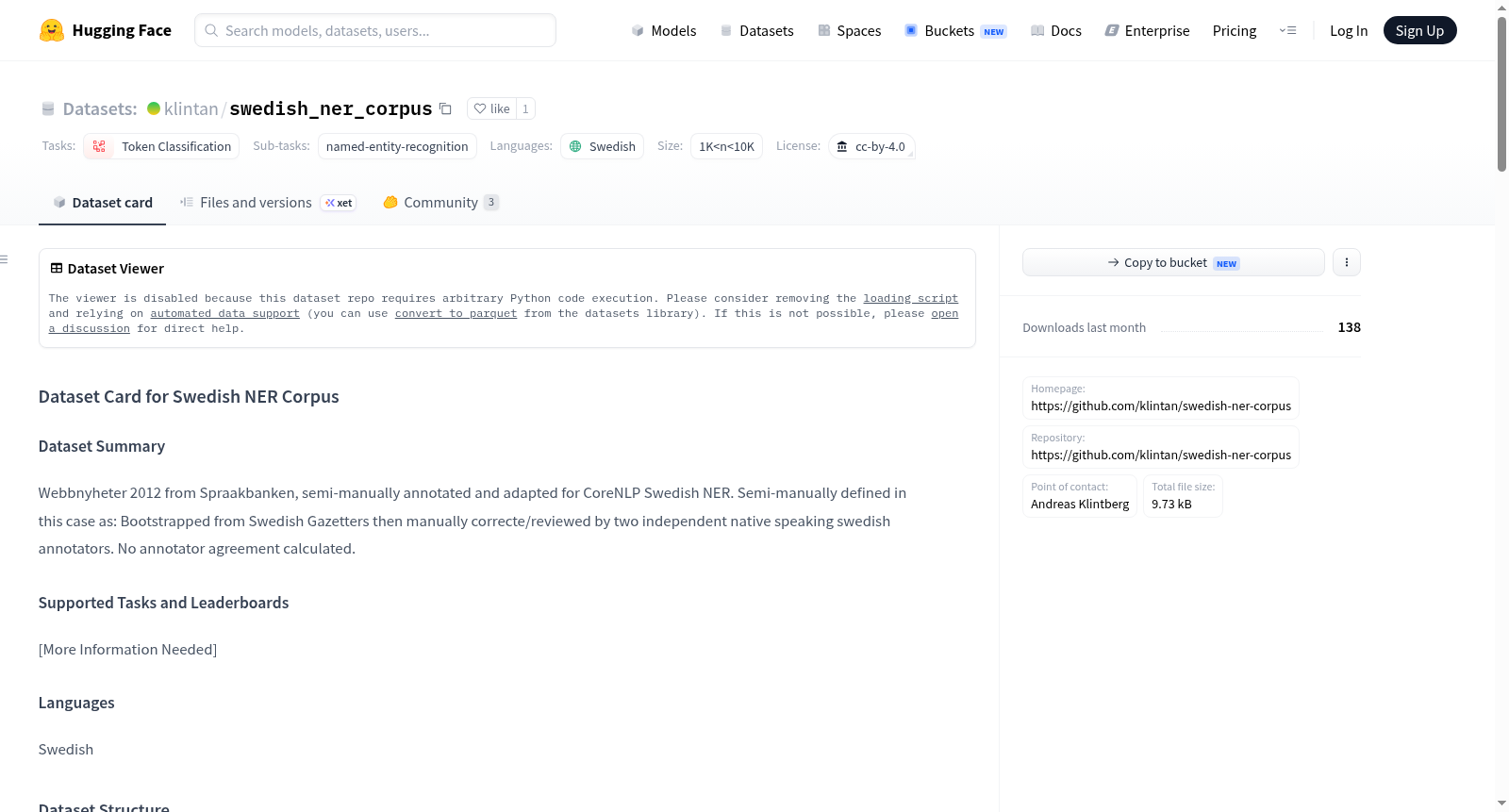1509x812 pixels.
Task: Click the scrollbar down arrow
Action: point(1501,804)
